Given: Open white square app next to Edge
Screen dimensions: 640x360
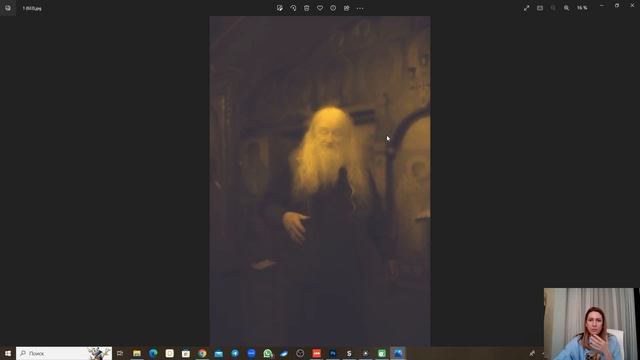Looking at the screenshot, I should [x=169, y=353].
